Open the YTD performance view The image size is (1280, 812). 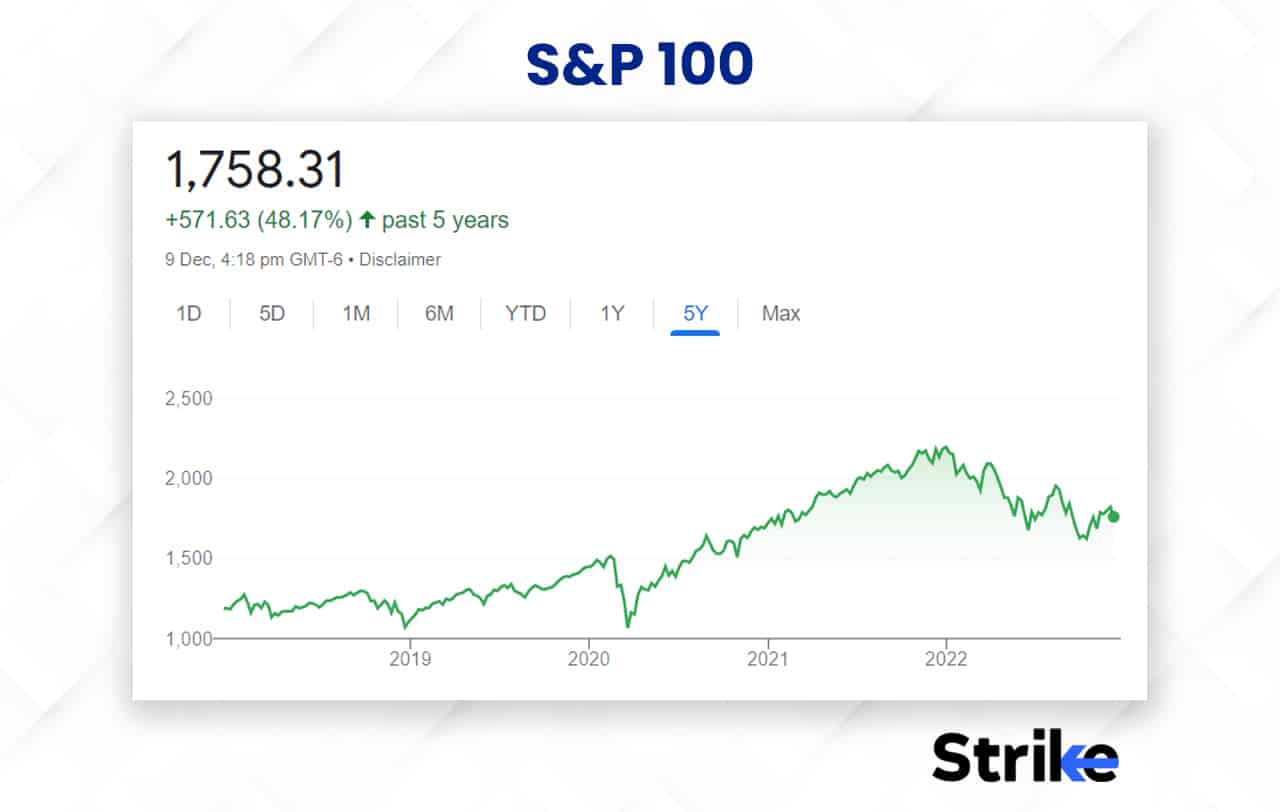524,313
